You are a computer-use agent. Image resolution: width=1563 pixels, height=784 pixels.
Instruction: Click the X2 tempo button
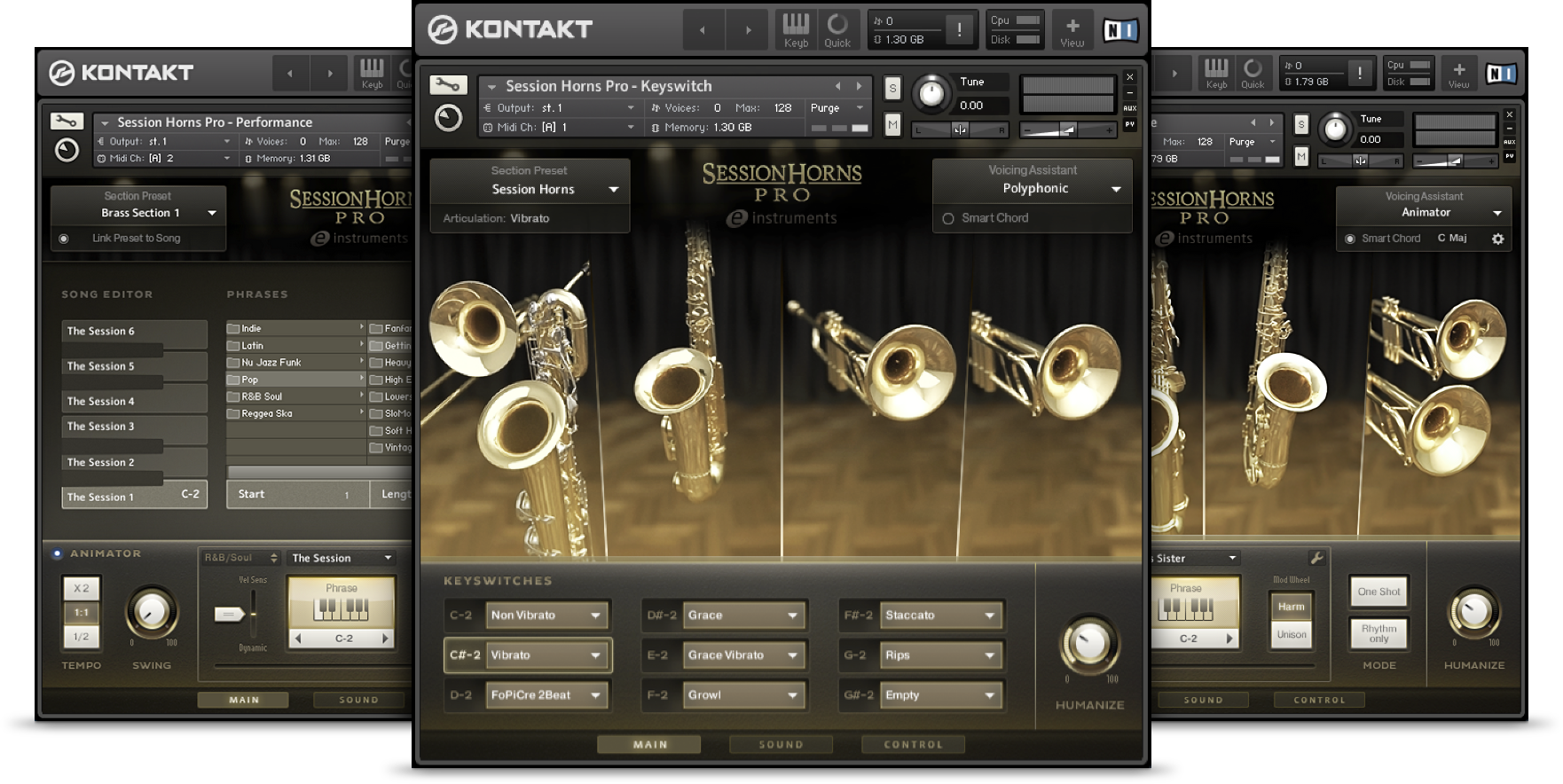[81, 588]
